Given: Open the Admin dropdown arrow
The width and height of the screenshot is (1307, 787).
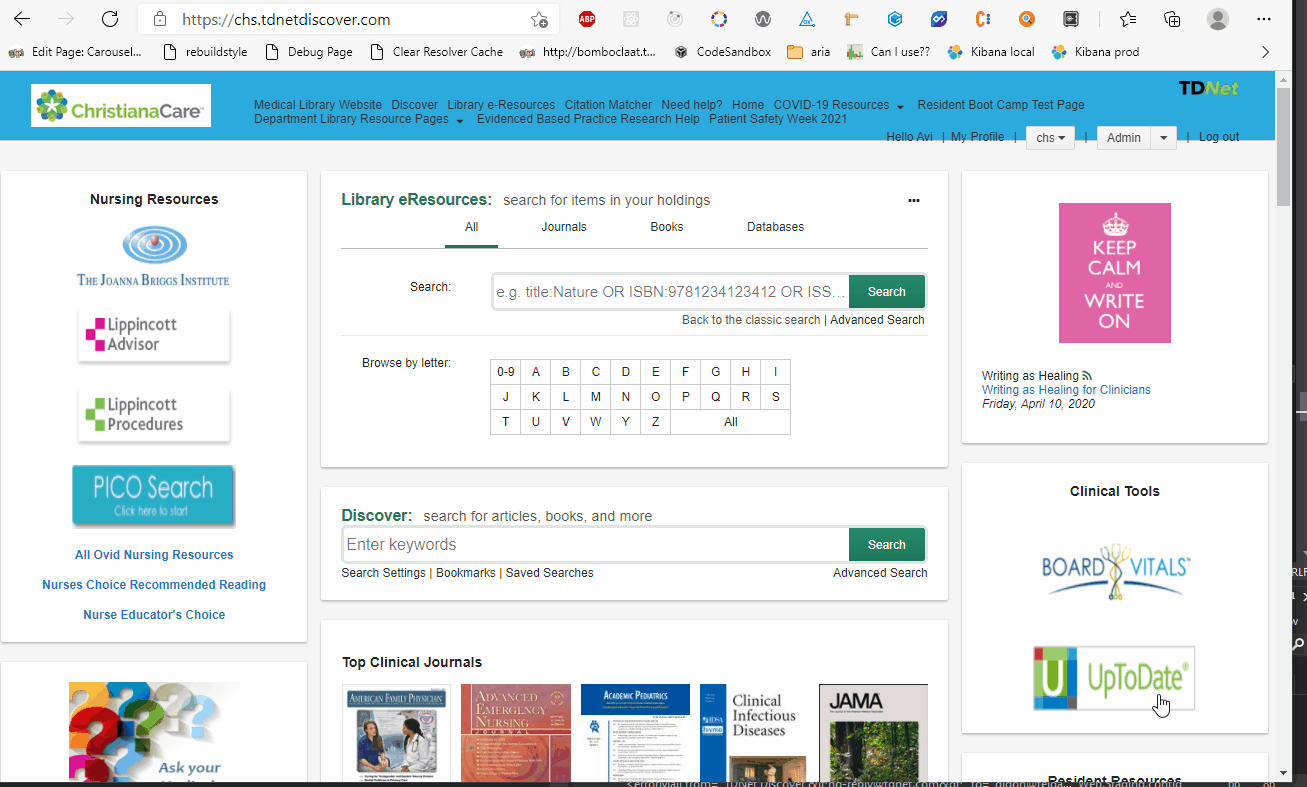Looking at the screenshot, I should pos(1163,138).
